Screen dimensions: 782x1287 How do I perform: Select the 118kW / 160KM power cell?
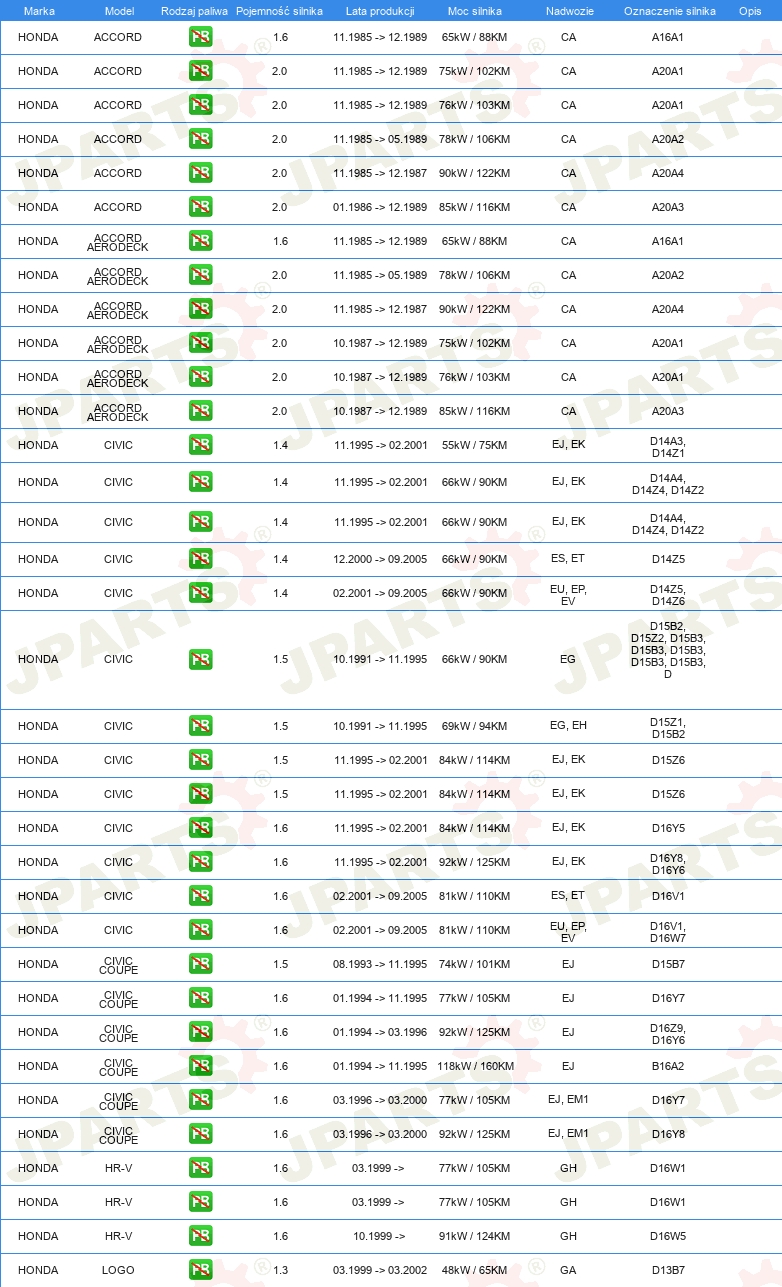pos(475,1066)
